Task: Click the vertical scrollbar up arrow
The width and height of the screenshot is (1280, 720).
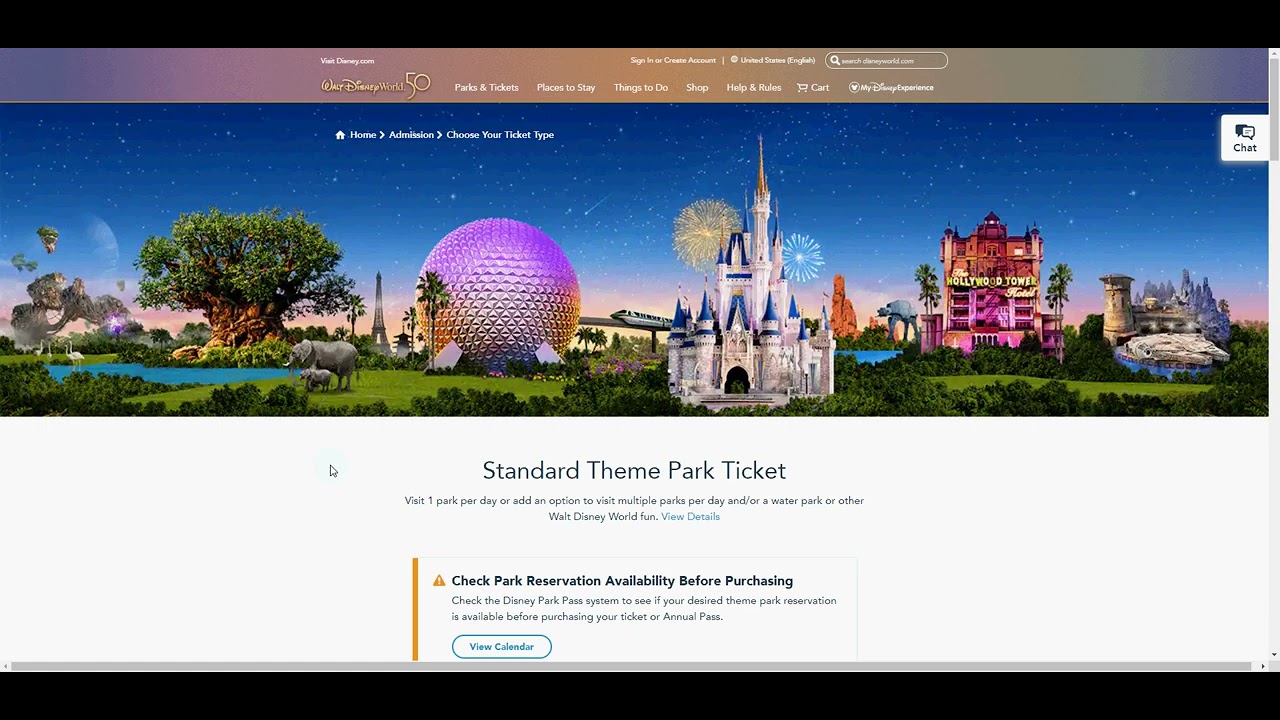Action: pos(1274,54)
